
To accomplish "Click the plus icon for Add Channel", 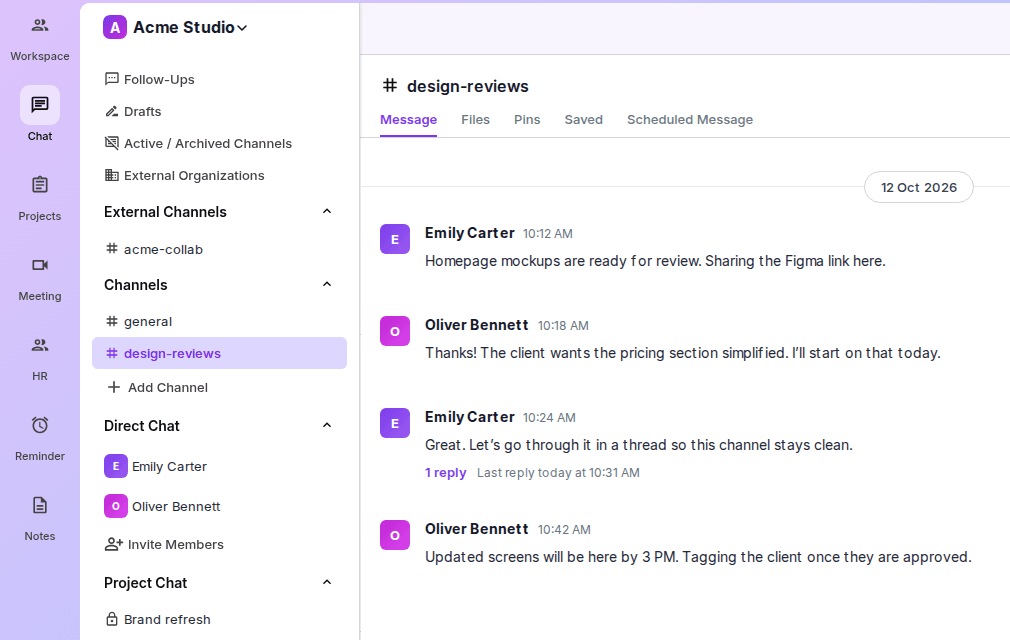I will pos(113,387).
